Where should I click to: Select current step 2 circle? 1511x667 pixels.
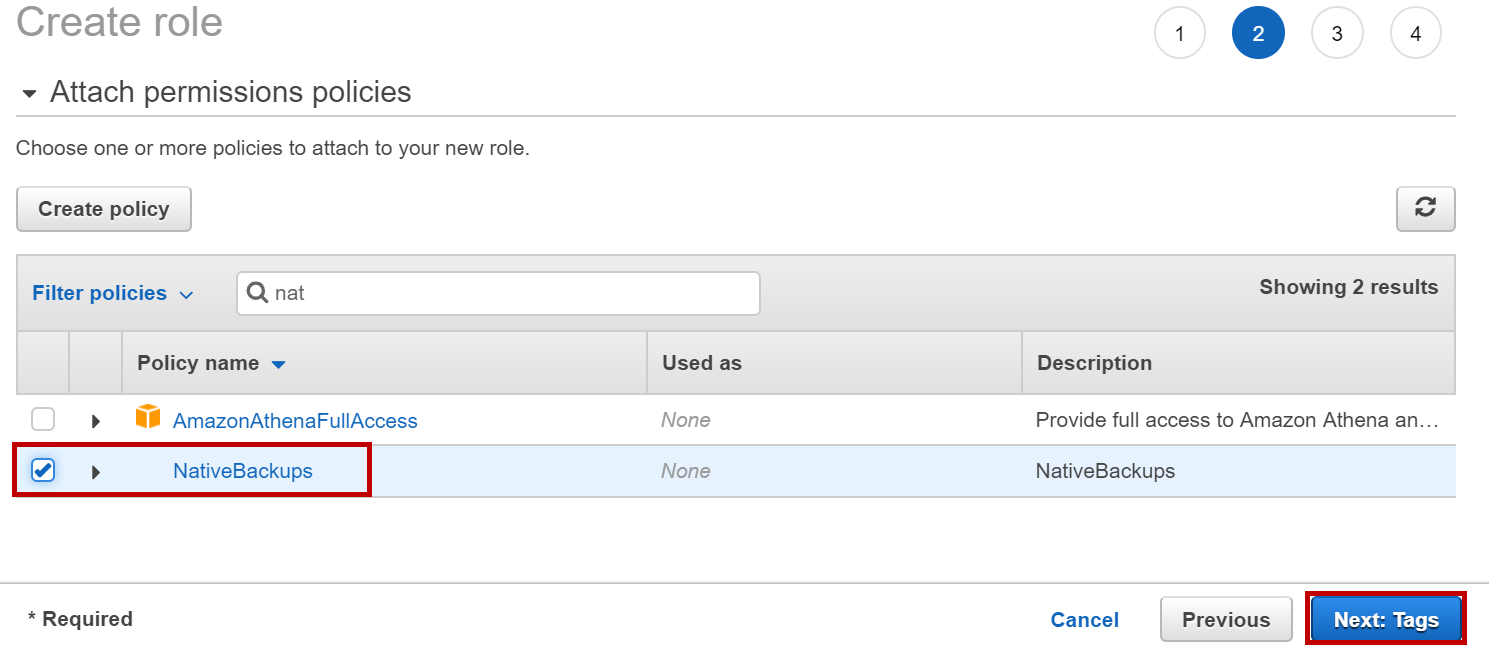[x=1258, y=34]
